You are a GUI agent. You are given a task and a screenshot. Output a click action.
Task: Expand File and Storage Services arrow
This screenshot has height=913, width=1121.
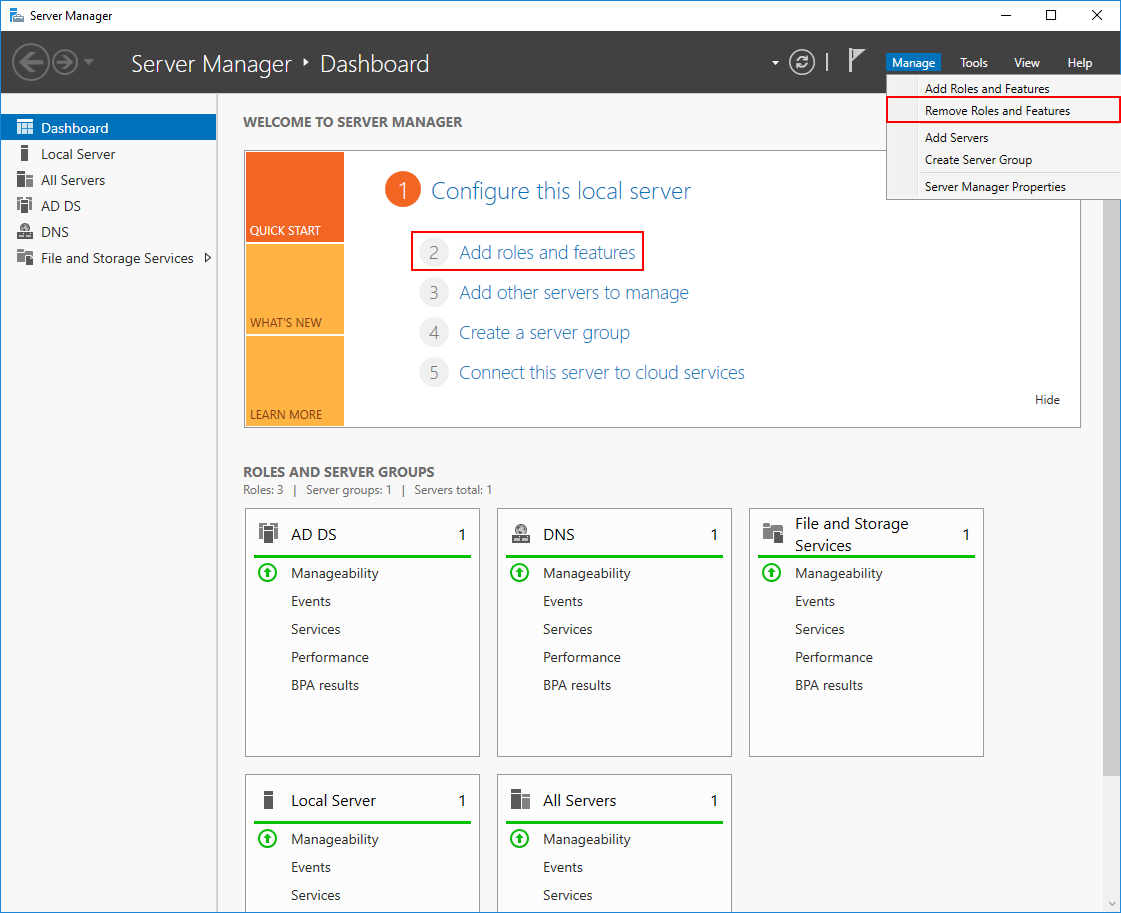[208, 257]
